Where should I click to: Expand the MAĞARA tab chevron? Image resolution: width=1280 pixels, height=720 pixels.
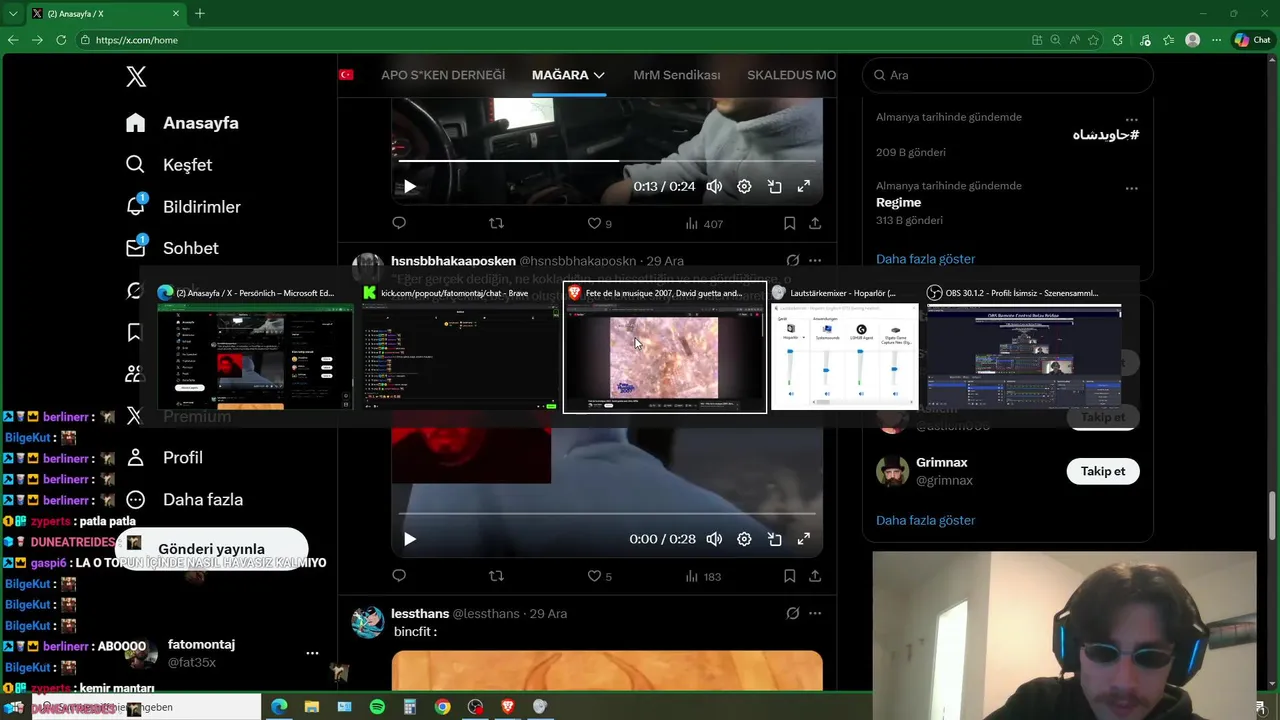tap(599, 75)
